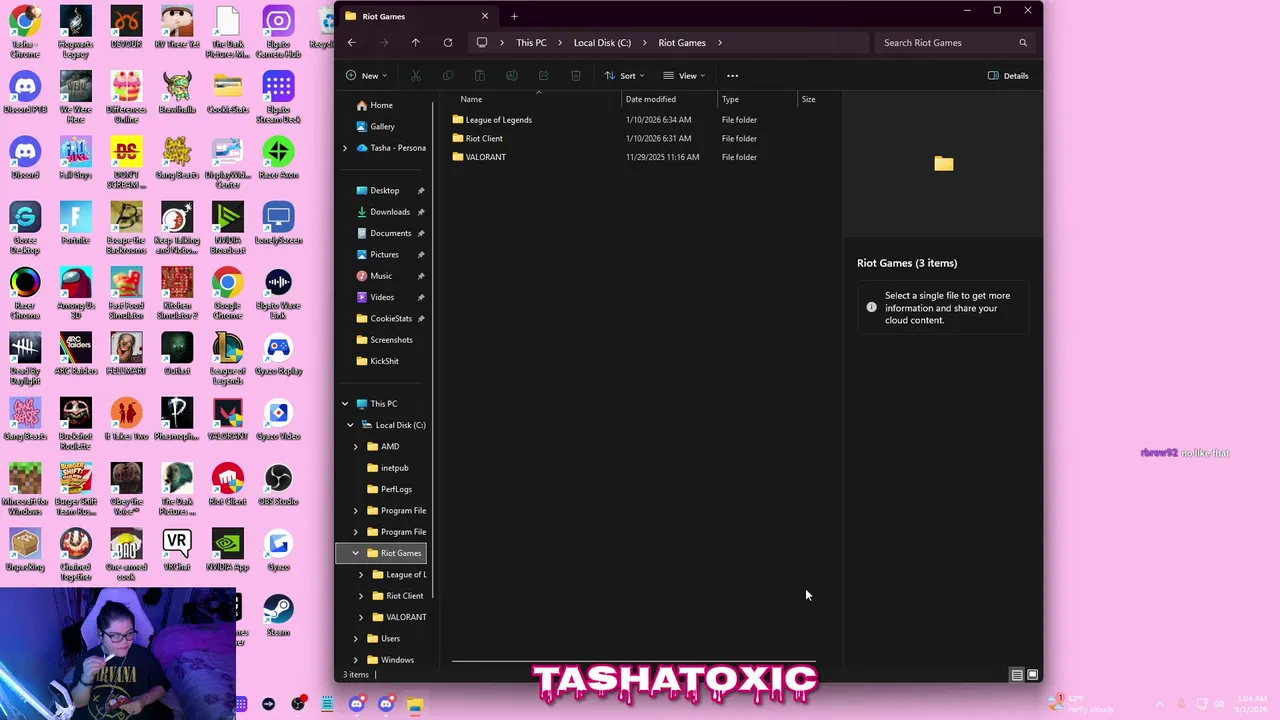Select Minecraft for Windows desktop icon
This screenshot has height=720, width=1280.
(26, 488)
